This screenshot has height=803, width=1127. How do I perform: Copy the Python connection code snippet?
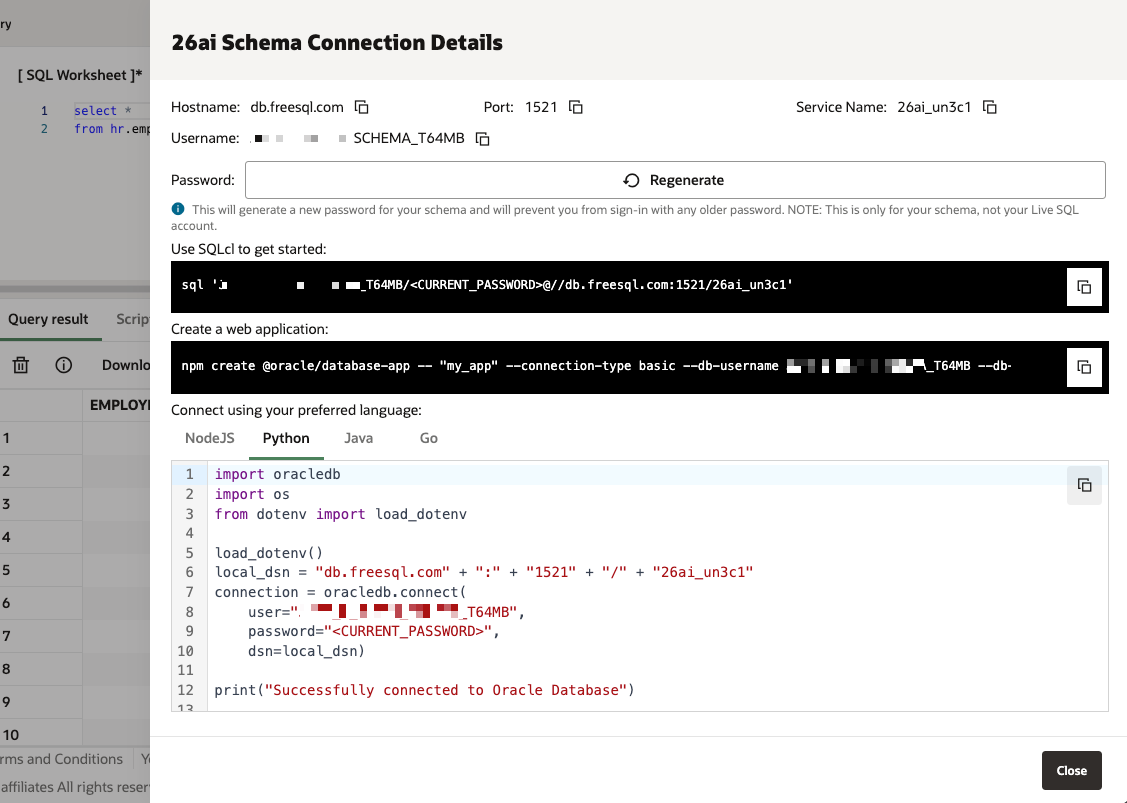[x=1084, y=485]
